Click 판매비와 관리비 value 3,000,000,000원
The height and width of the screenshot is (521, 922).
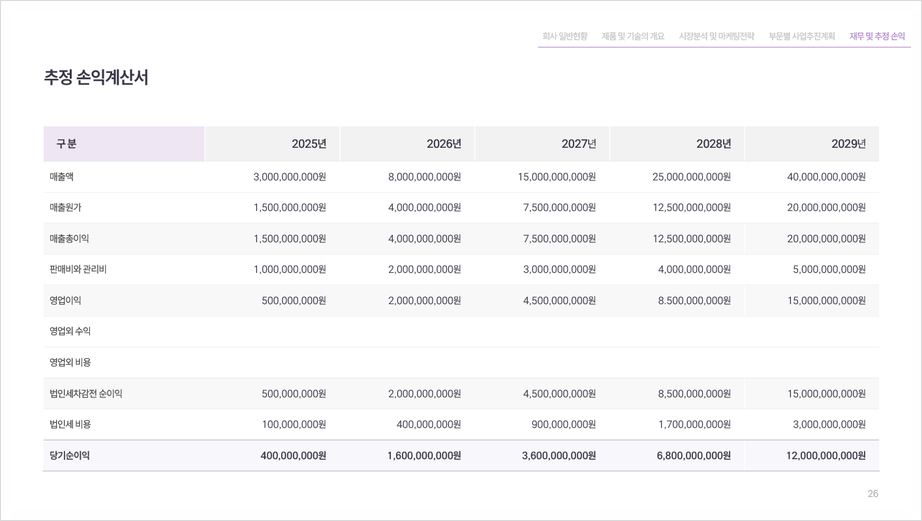point(559,269)
